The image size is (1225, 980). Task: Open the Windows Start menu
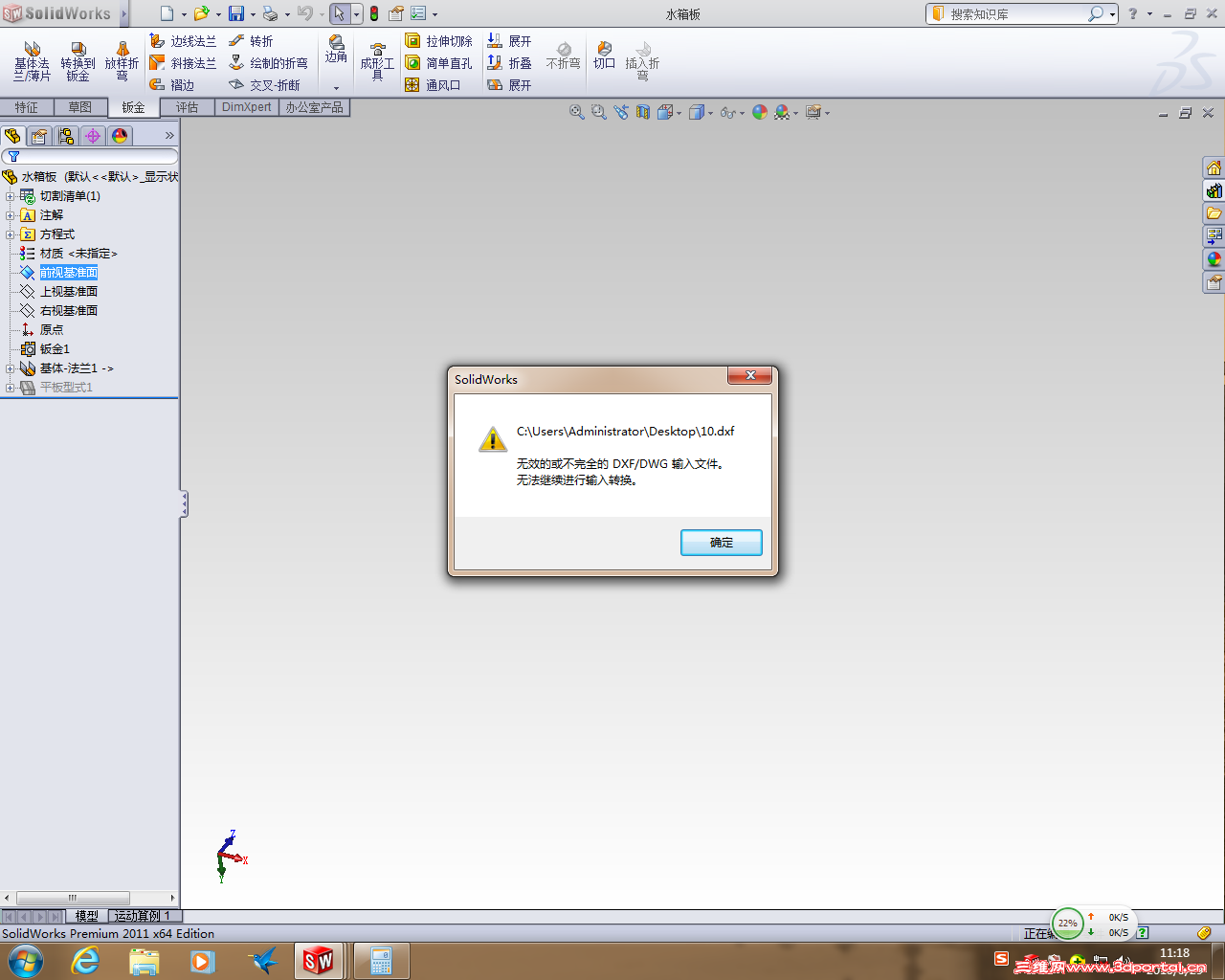tap(26, 961)
